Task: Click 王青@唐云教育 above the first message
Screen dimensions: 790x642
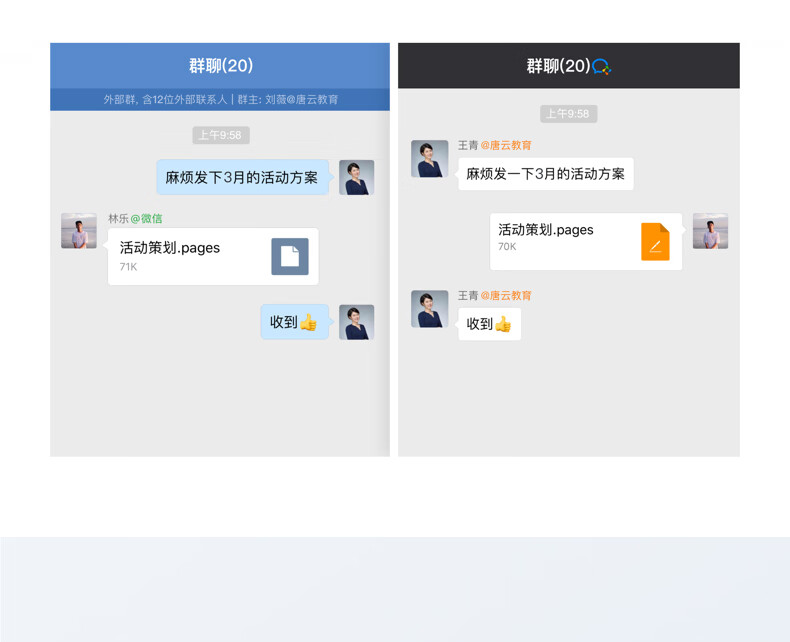Action: coord(494,145)
